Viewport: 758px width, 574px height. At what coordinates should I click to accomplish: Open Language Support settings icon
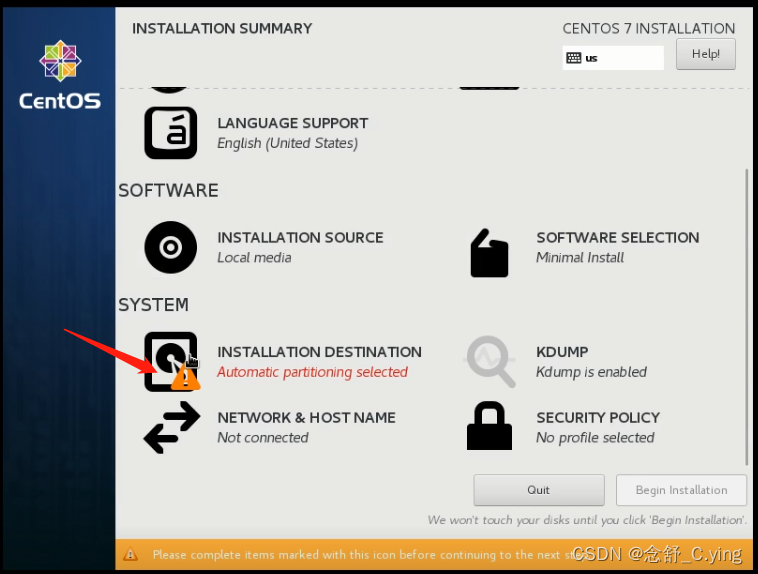[171, 133]
